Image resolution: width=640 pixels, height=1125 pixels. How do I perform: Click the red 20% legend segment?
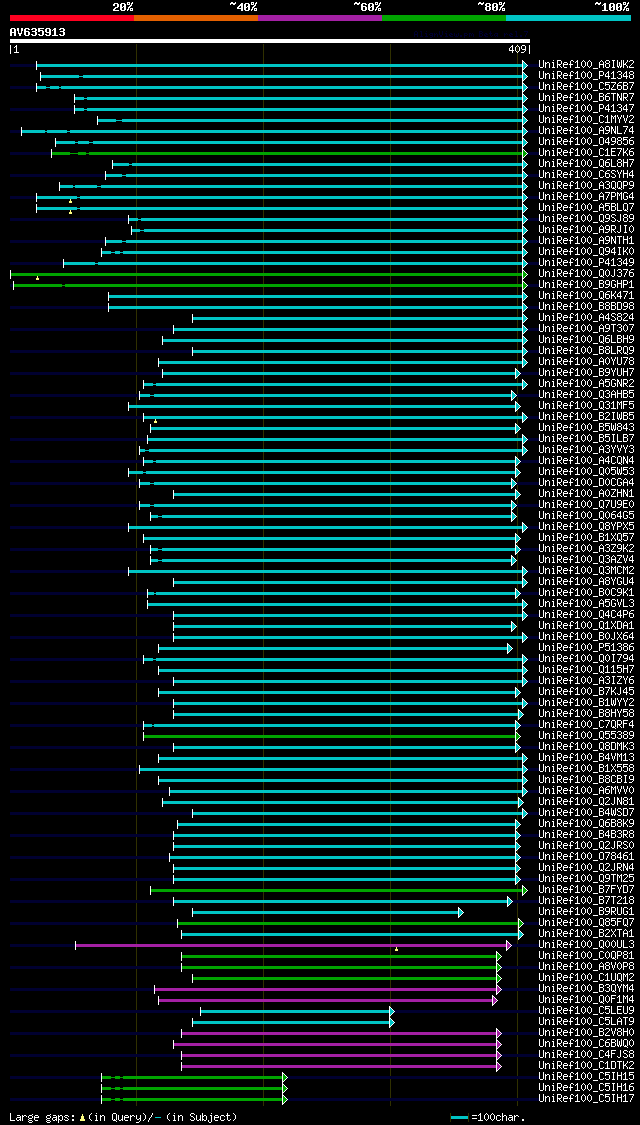tap(72, 17)
